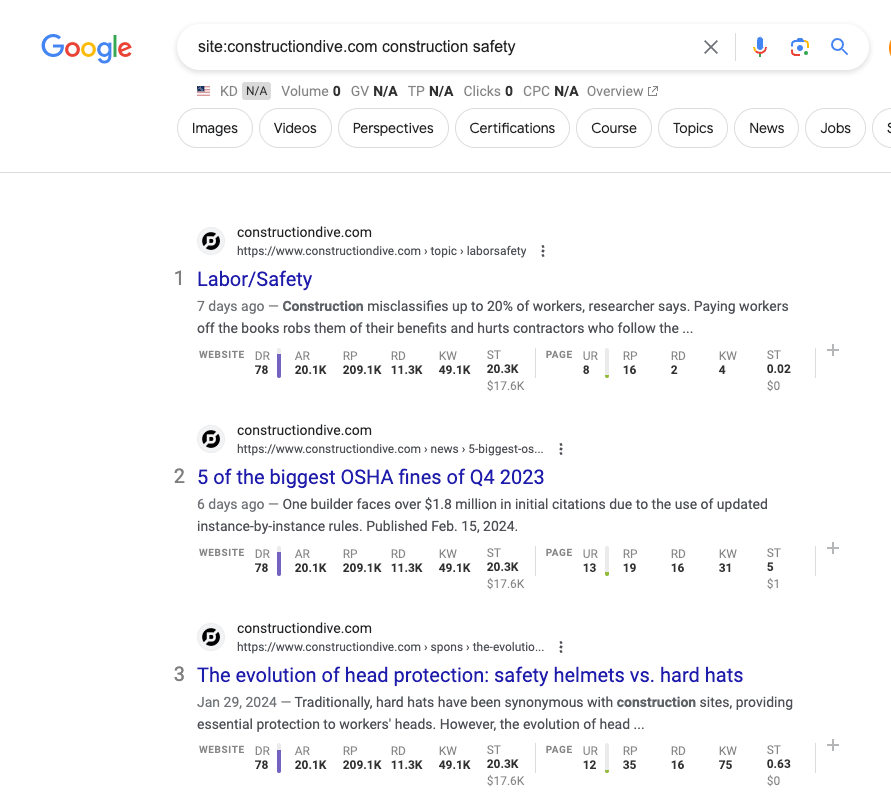Click the plus icon beside the third result's metrics
891x811 pixels.
(832, 745)
